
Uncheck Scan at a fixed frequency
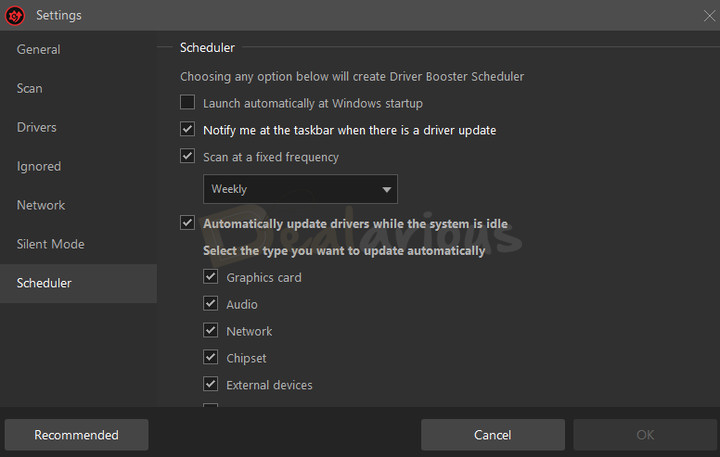click(x=187, y=157)
